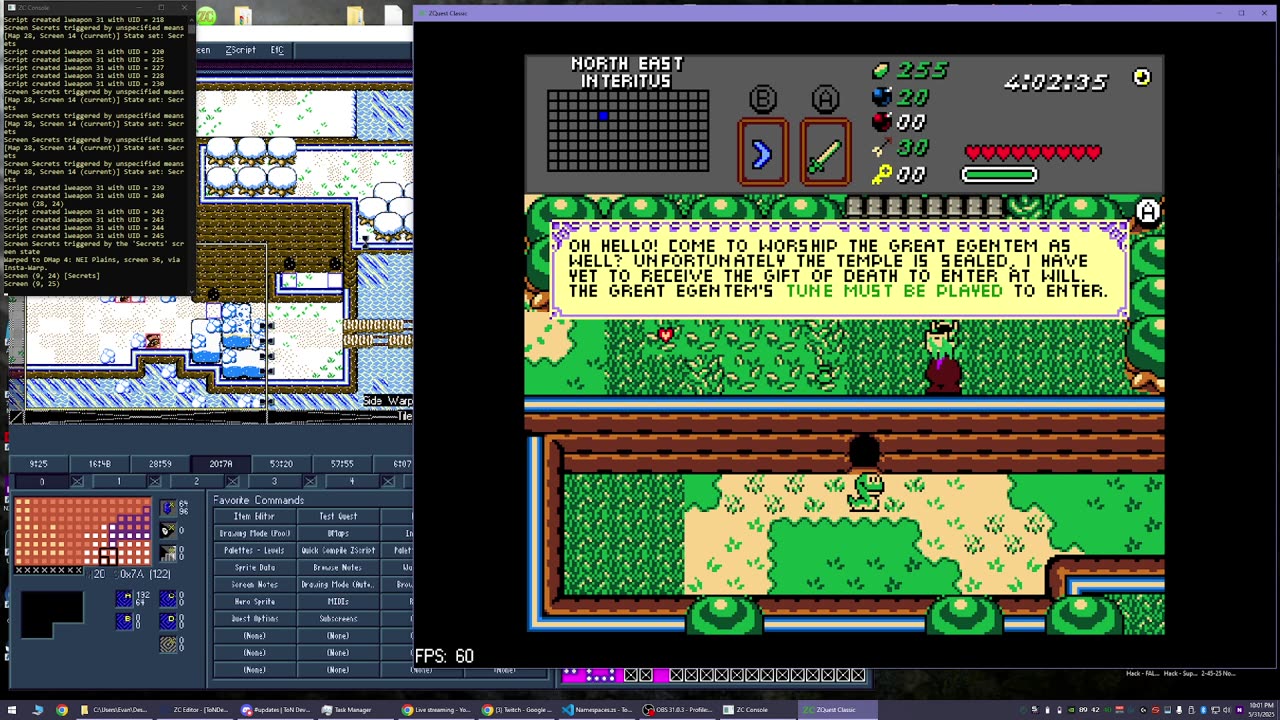Click warp return square D
The height and width of the screenshot is (720, 1280).
[167, 621]
